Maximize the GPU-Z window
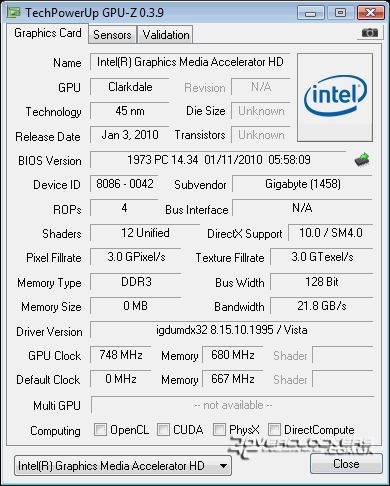The height and width of the screenshot is (486, 390). tap(340, 13)
